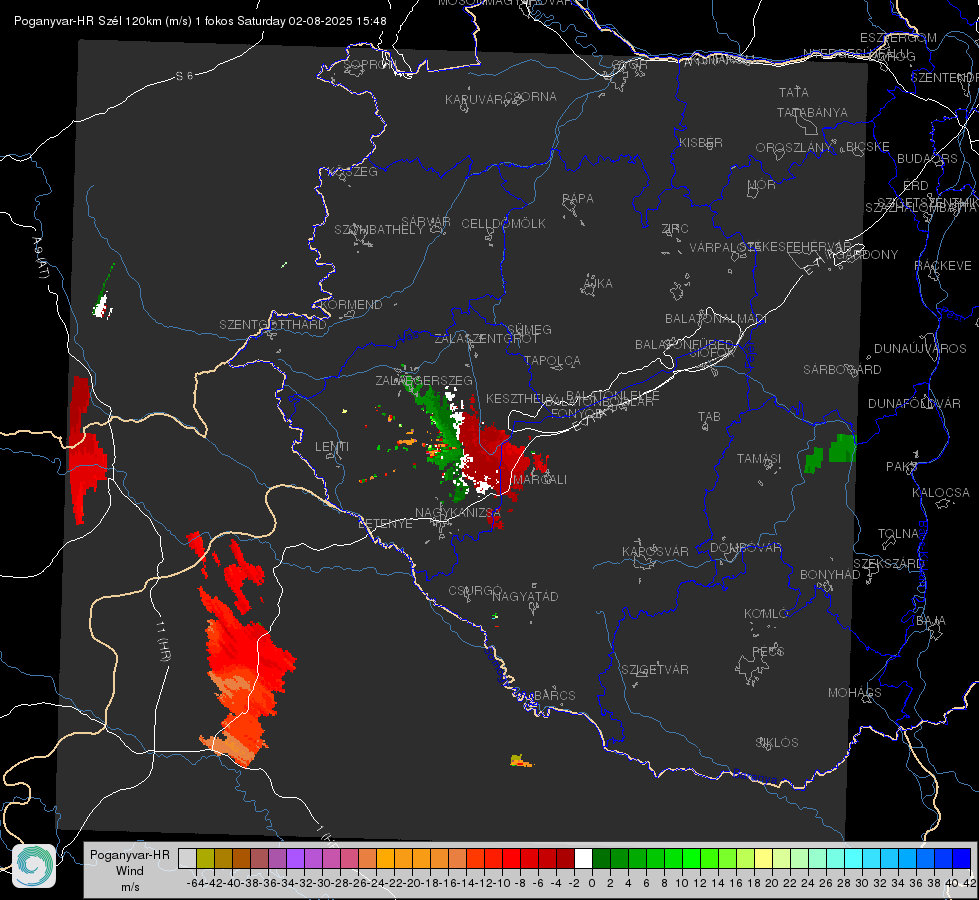Viewport: 979px width, 900px height.
Task: Click the KÖRMEND city label
Action: 352,305
